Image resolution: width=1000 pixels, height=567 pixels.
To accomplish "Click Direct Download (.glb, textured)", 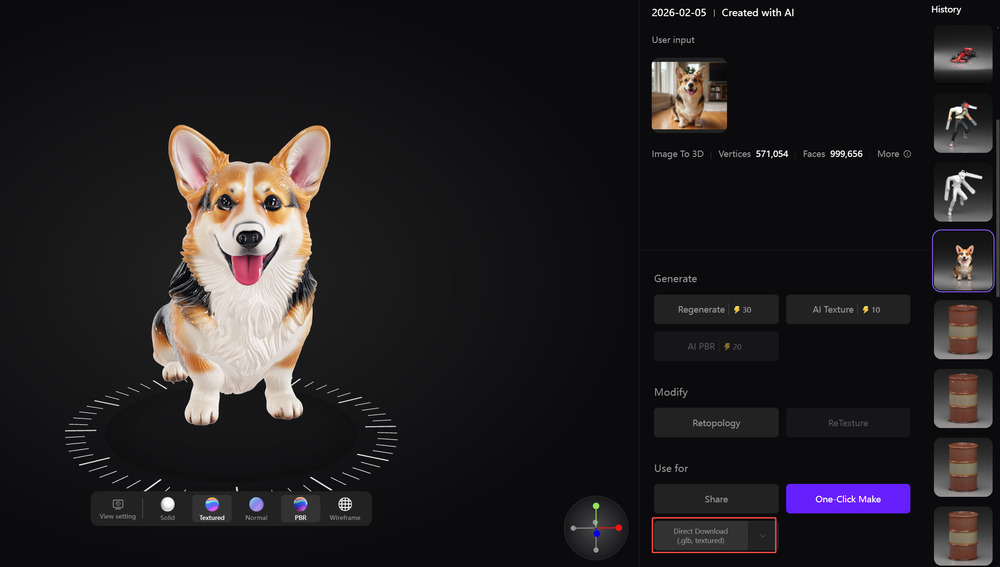I will click(700, 536).
